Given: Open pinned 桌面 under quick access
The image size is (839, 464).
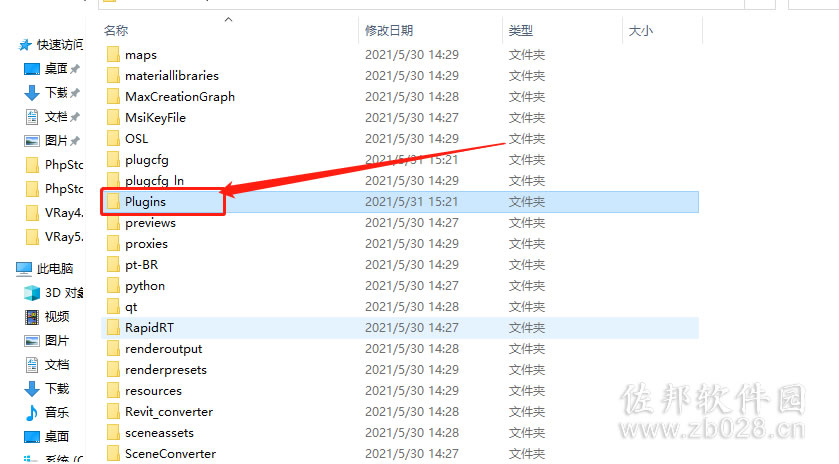Looking at the screenshot, I should pyautogui.click(x=56, y=69).
